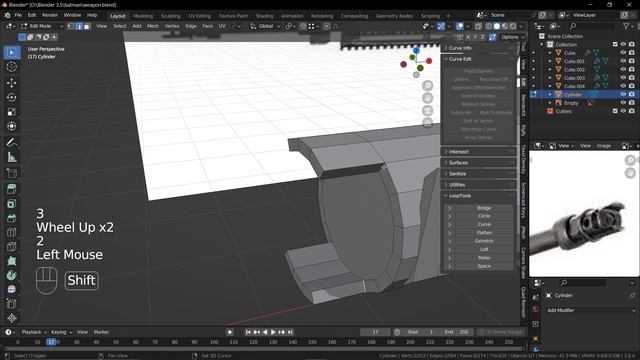Pick the Annotate tool
This screenshot has width=640, height=360.
(11, 142)
